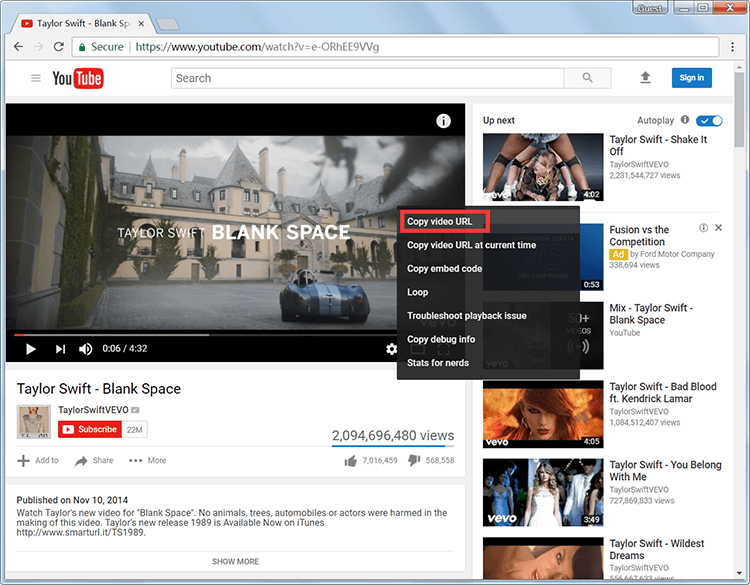The image size is (750, 585).
Task: Choose Troubleshoot playback issue
Action: [488, 316]
